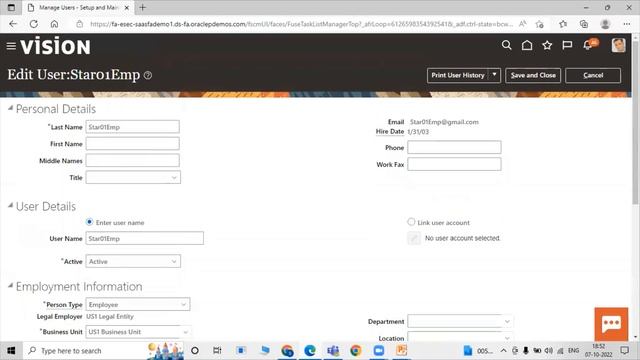Expand Print User History dropdown arrow
This screenshot has height=360, width=640.
(x=494, y=75)
